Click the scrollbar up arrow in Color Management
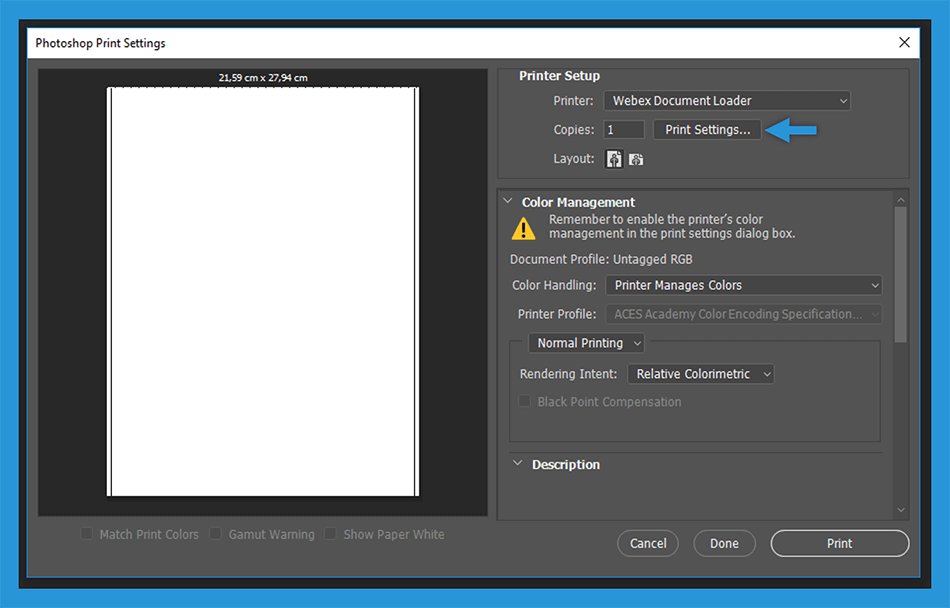The image size is (950, 608). point(900,198)
